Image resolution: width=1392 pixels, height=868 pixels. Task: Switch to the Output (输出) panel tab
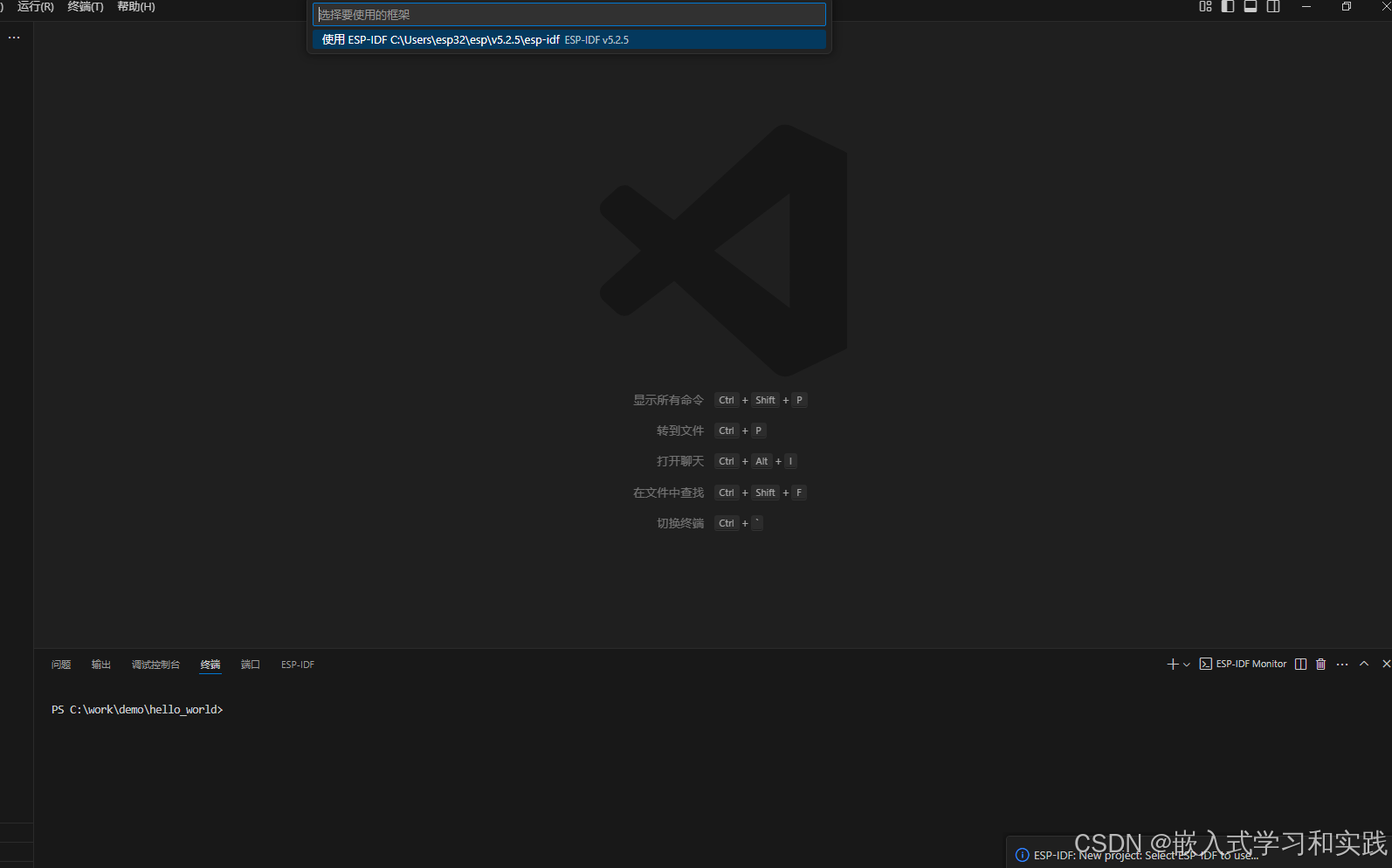pos(101,665)
